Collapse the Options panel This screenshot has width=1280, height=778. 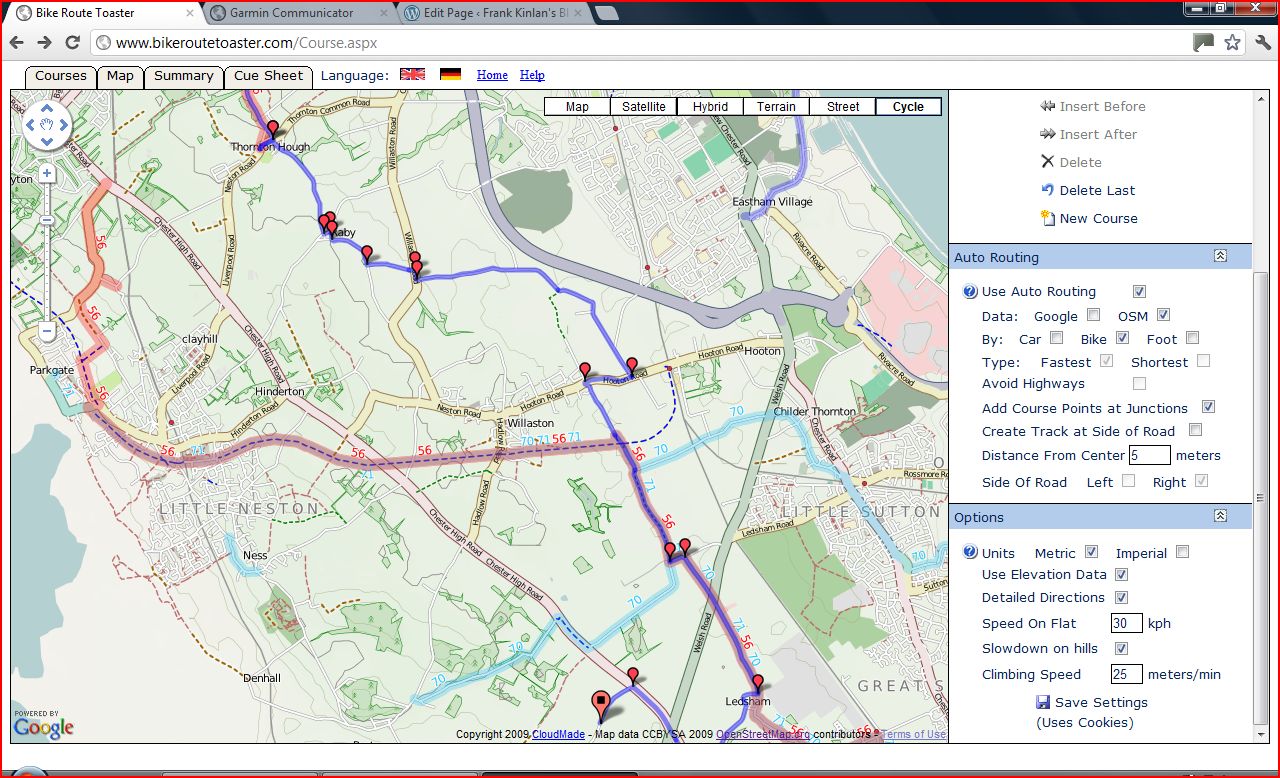[1220, 517]
